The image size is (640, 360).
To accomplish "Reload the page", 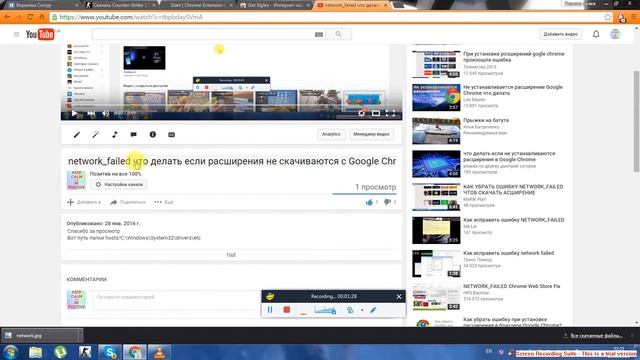I will [x=30, y=17].
